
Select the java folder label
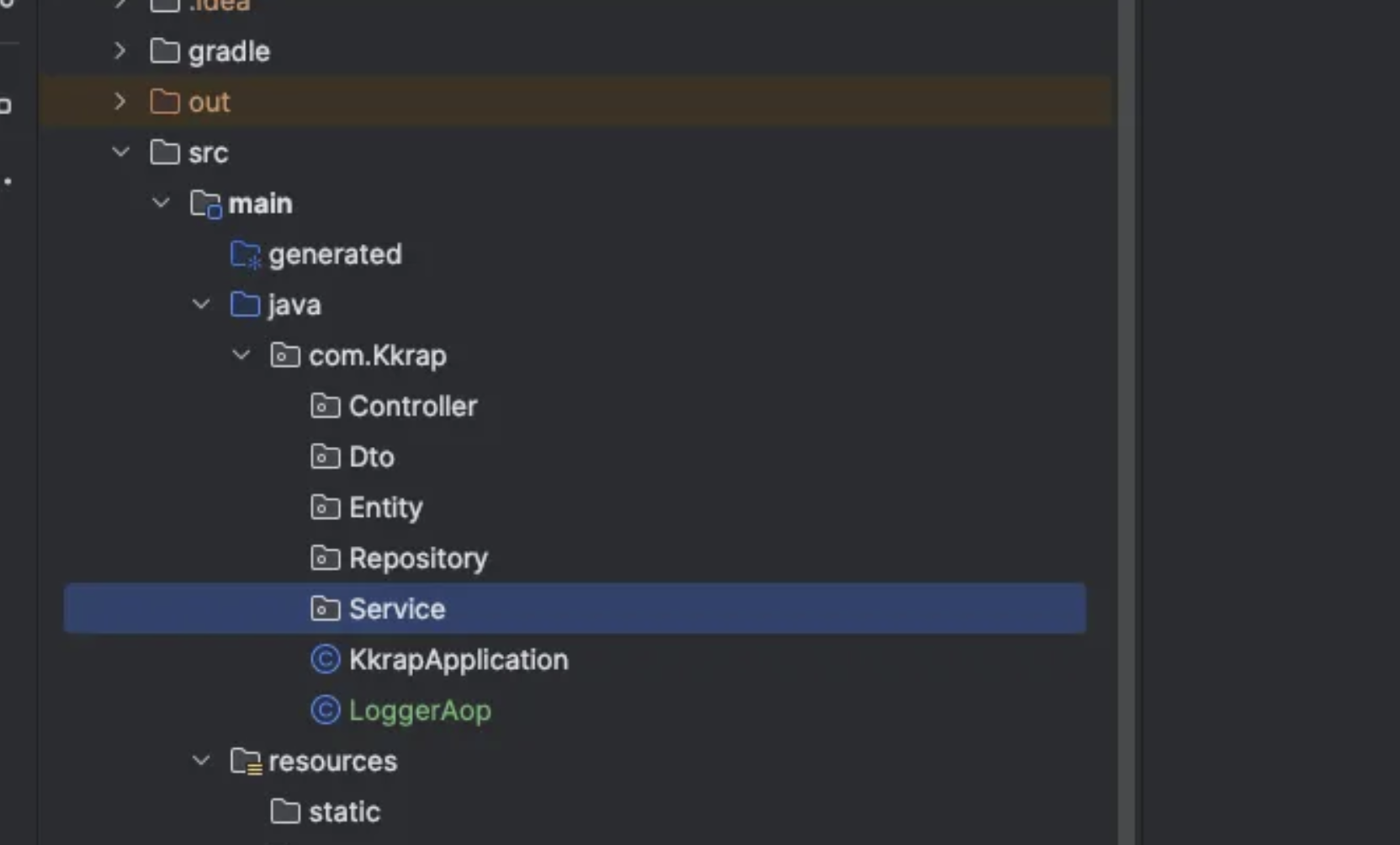tap(294, 306)
